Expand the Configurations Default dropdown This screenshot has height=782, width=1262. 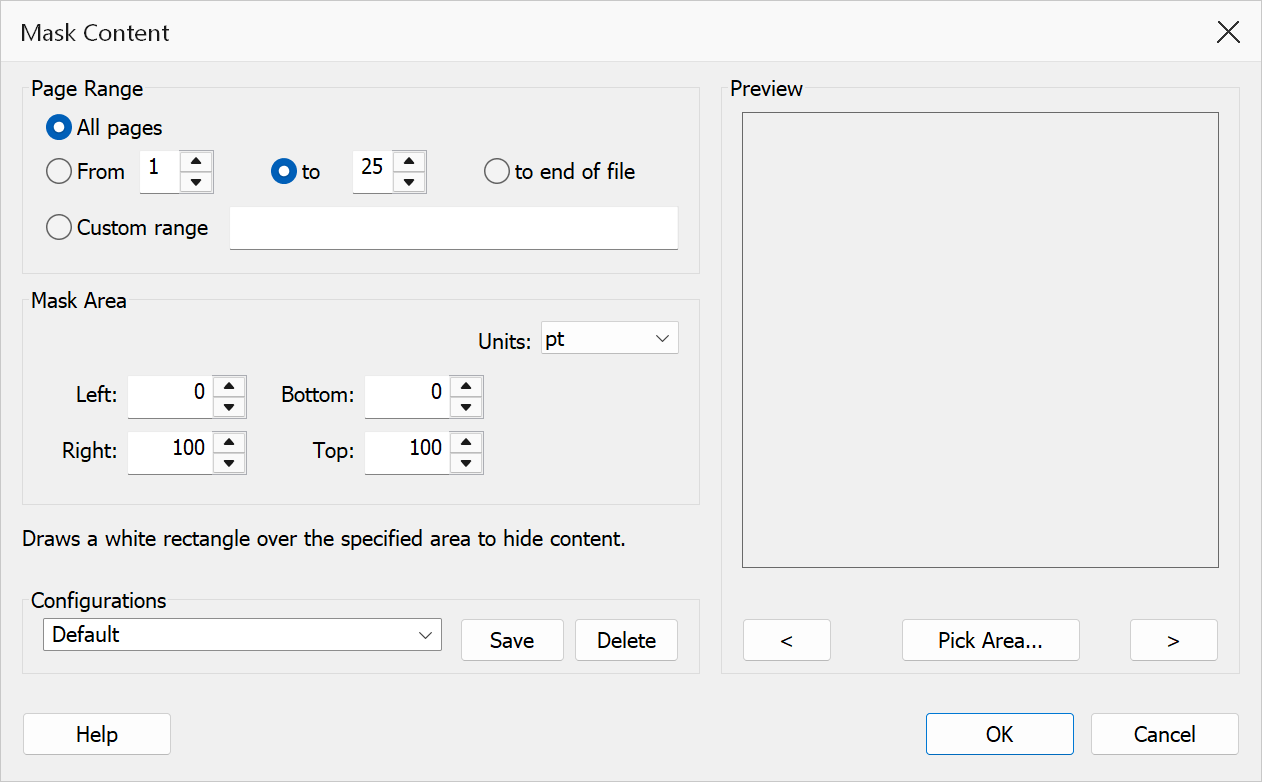[242, 634]
